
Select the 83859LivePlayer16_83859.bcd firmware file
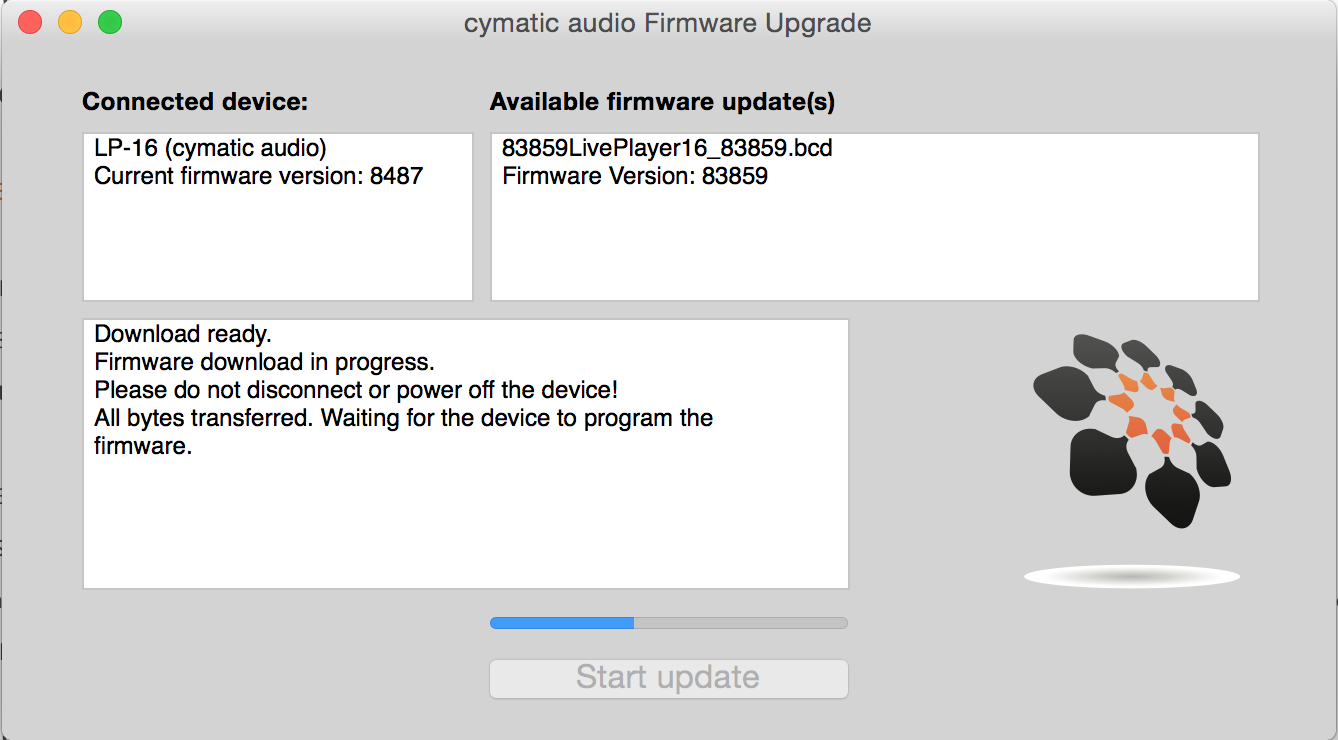click(667, 149)
